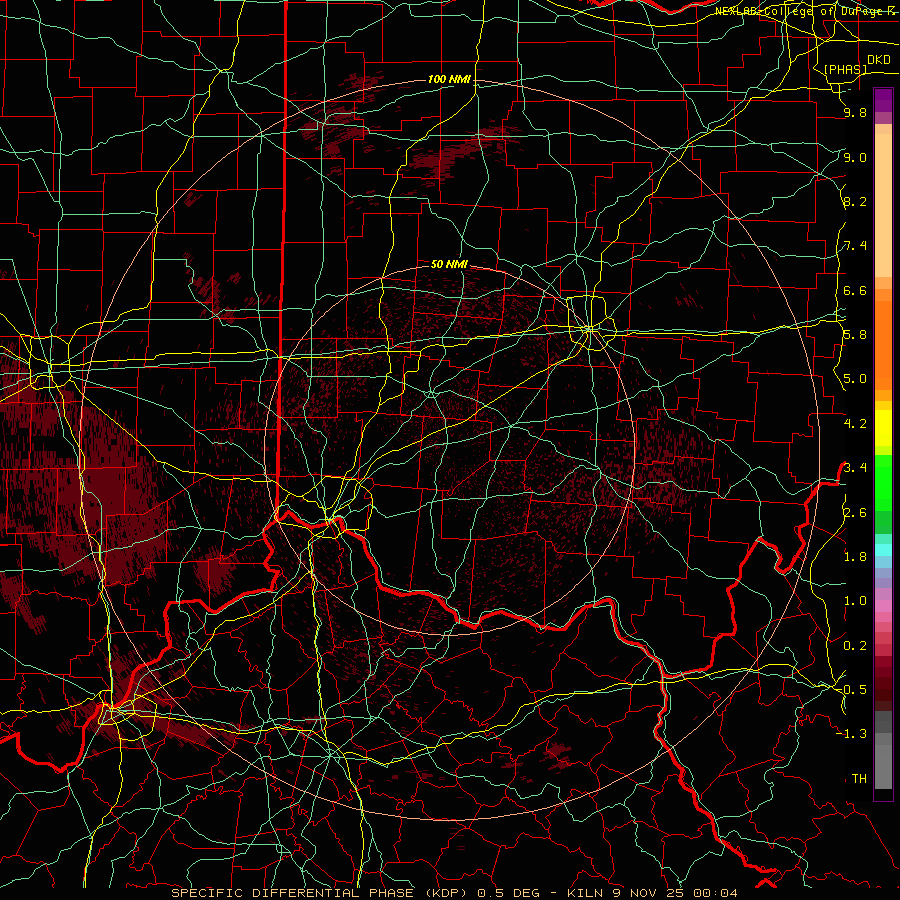Pick the gray color band beside TH
This screenshot has height=900, width=900.
[x=883, y=766]
